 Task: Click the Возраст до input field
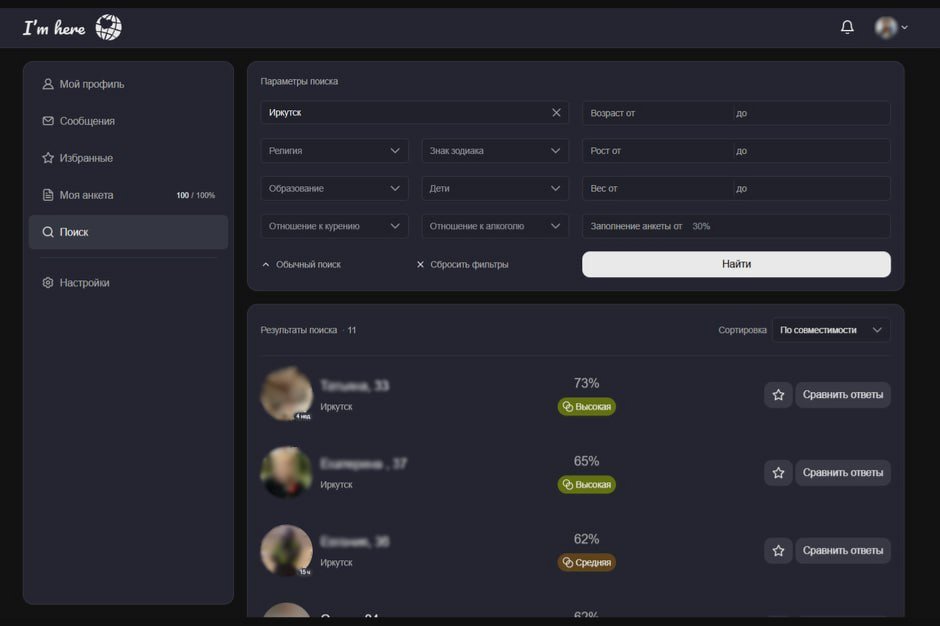(x=812, y=113)
